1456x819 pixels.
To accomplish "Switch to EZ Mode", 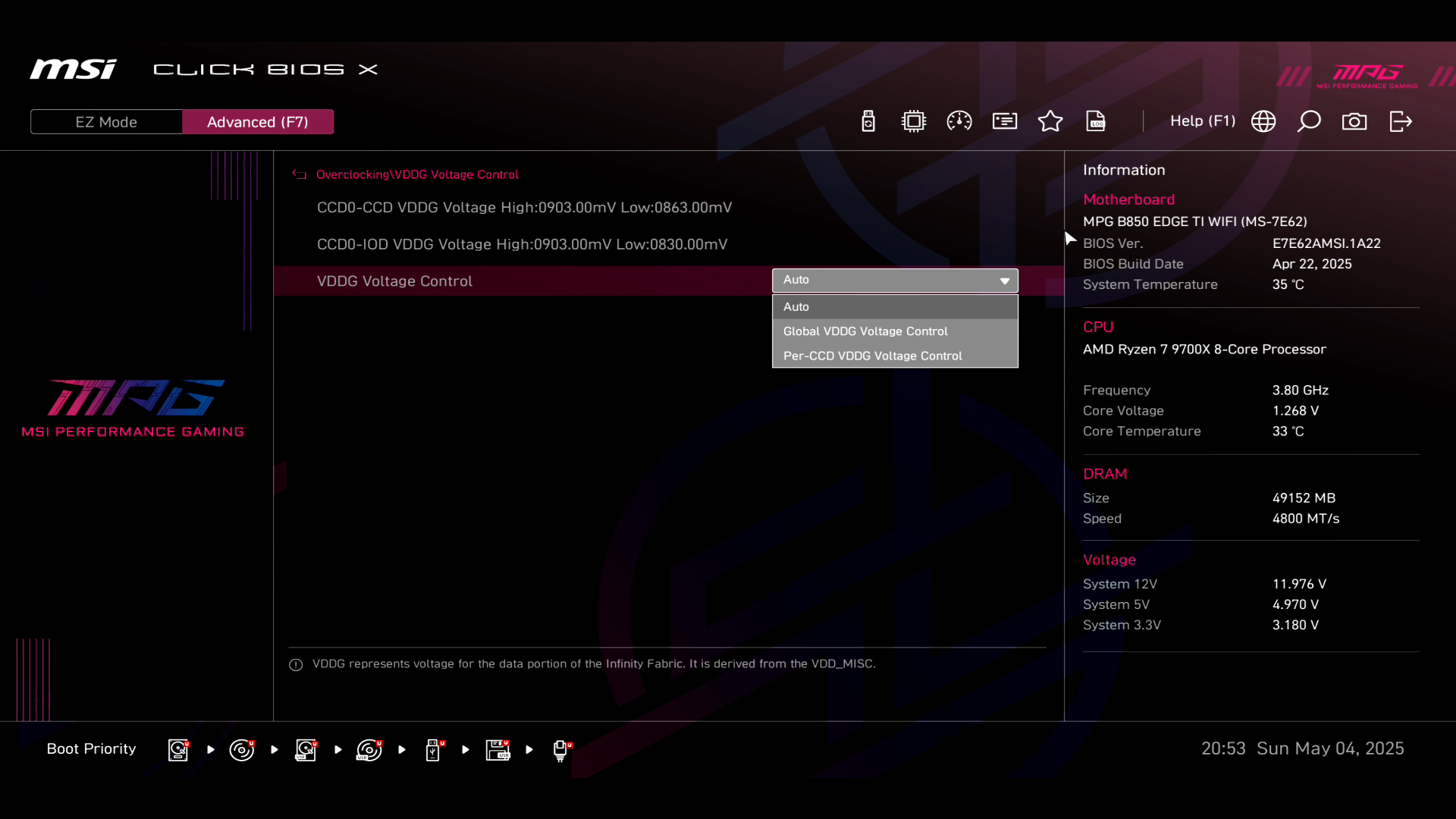I will pos(106,122).
